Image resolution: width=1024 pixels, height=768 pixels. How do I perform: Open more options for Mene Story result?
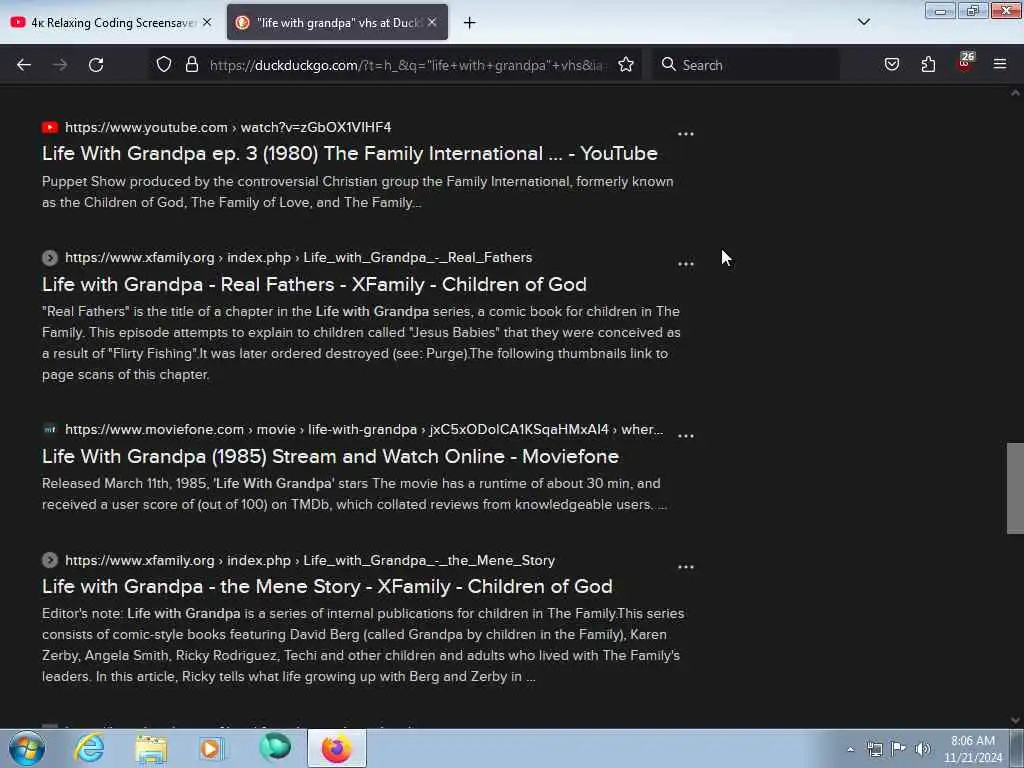click(686, 567)
